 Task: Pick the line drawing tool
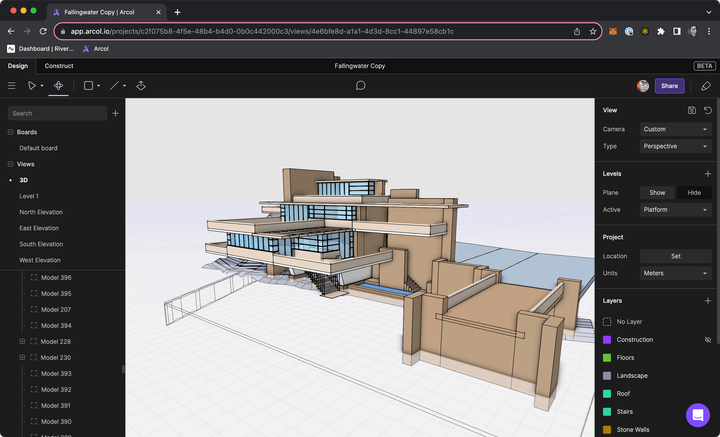(x=114, y=86)
